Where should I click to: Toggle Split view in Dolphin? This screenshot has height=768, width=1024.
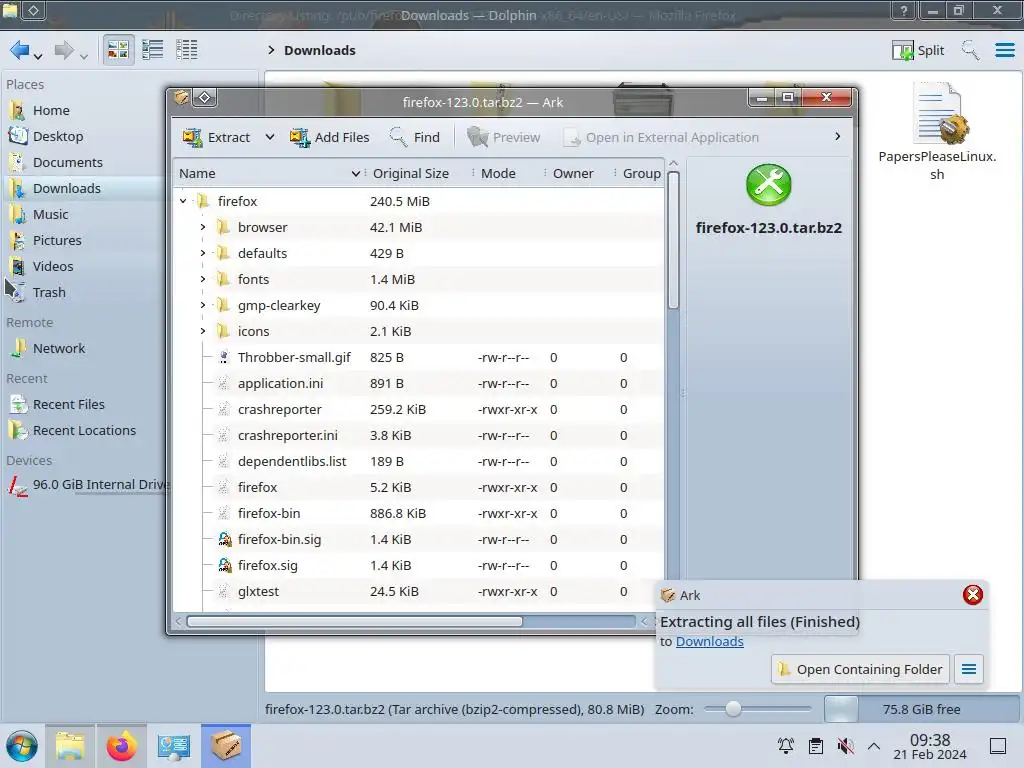click(918, 50)
